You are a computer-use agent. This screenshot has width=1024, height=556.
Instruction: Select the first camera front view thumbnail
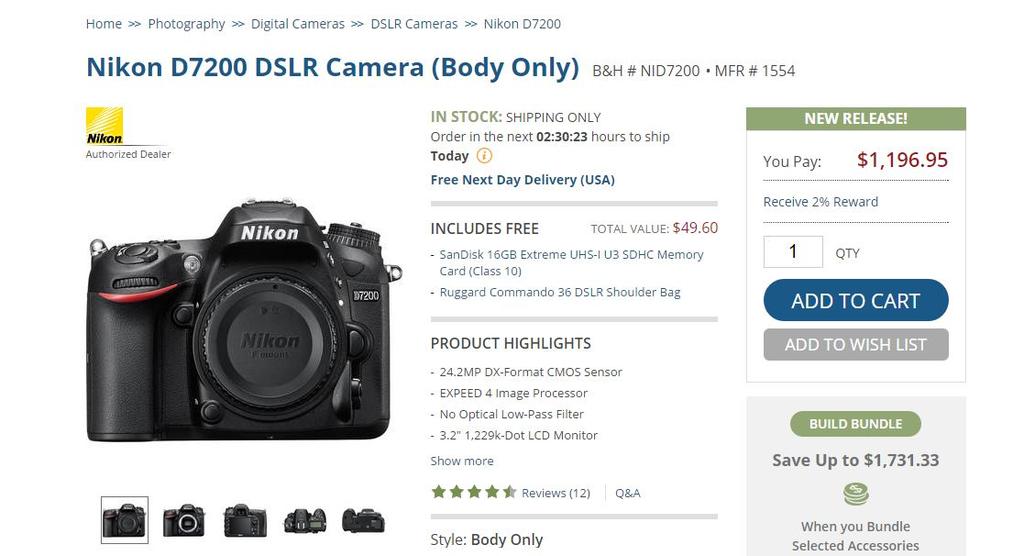[124, 520]
